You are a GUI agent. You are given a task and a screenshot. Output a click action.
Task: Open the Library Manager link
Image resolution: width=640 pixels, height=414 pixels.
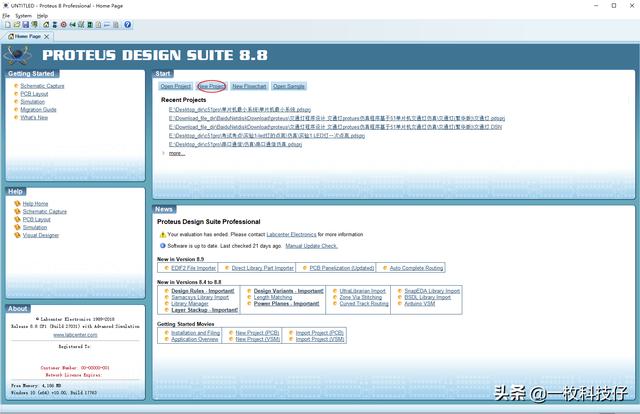pyautogui.click(x=190, y=304)
